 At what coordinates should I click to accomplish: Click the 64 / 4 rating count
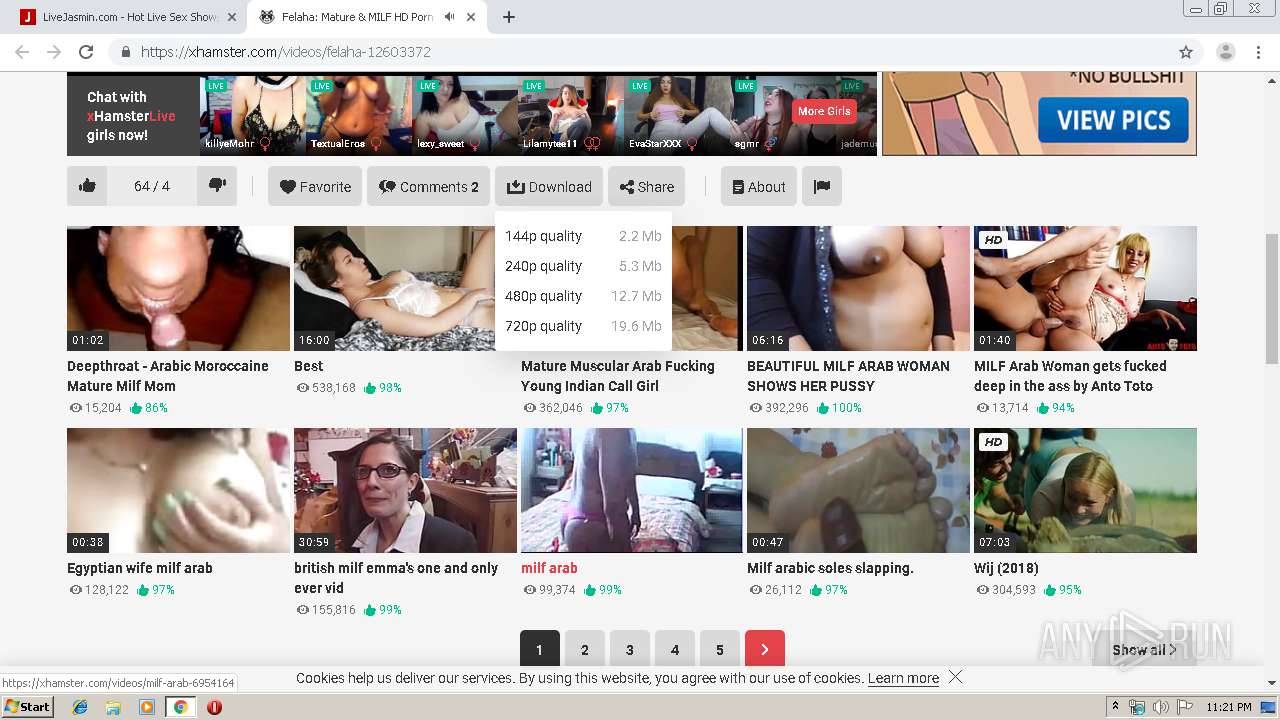click(152, 186)
